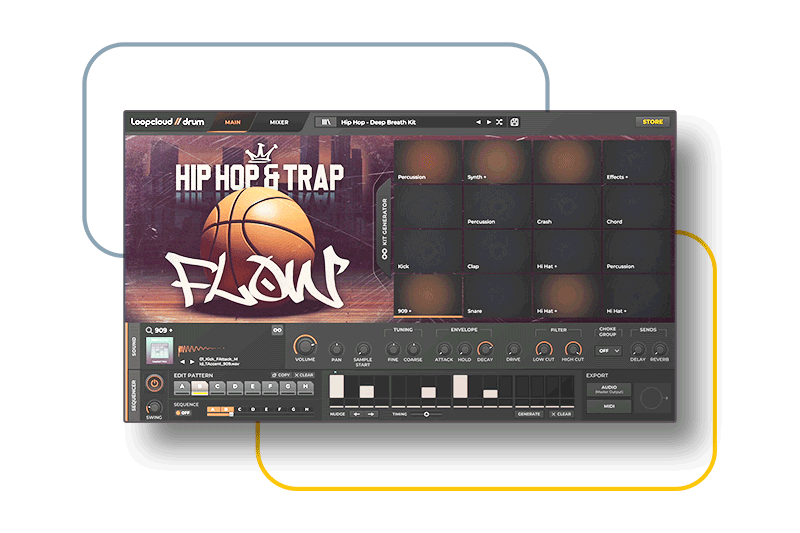Toggle the Sequence OFF switch
This screenshot has height=533, width=800.
183,412
